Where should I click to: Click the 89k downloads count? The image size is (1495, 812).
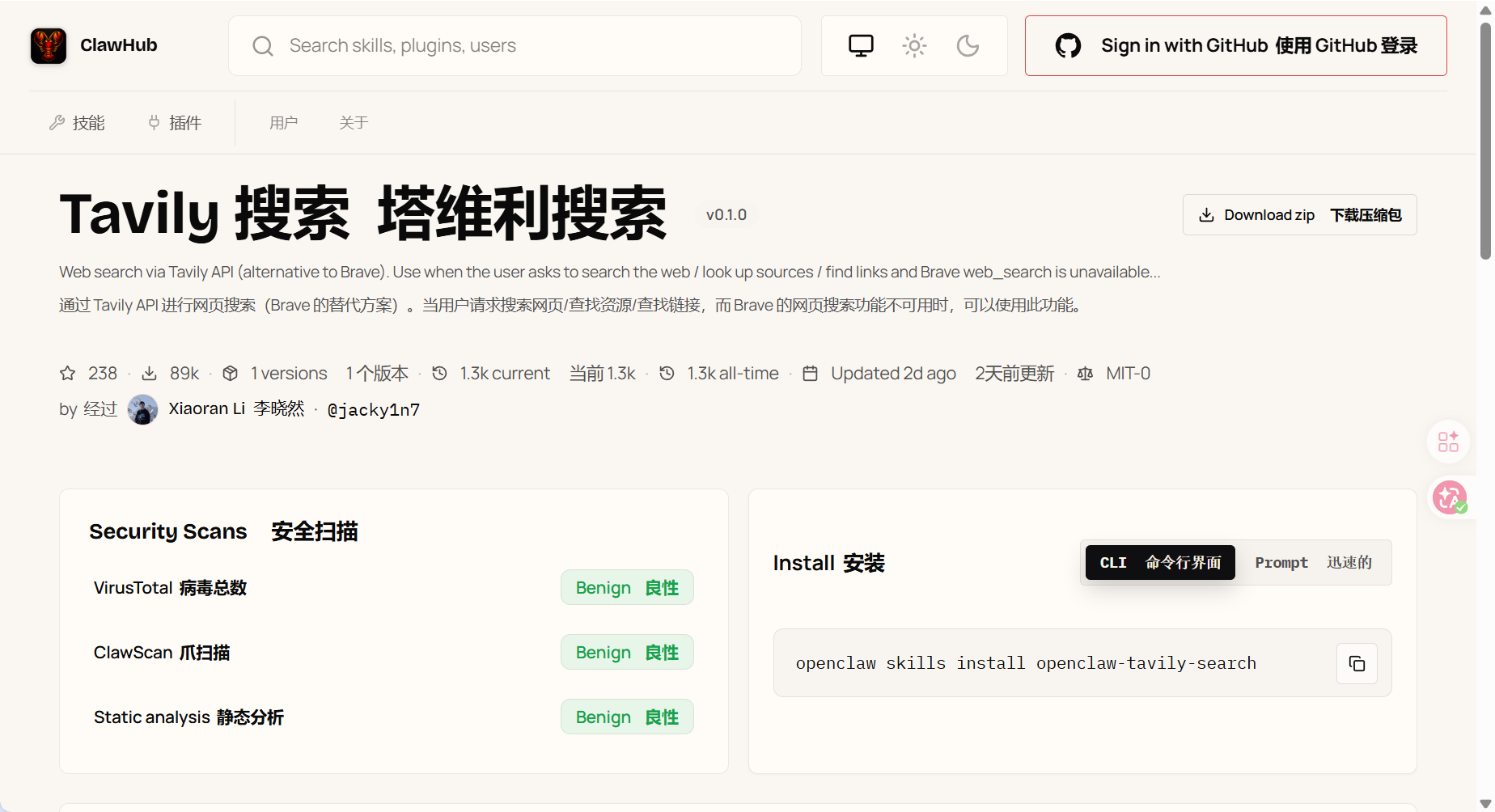coord(184,374)
